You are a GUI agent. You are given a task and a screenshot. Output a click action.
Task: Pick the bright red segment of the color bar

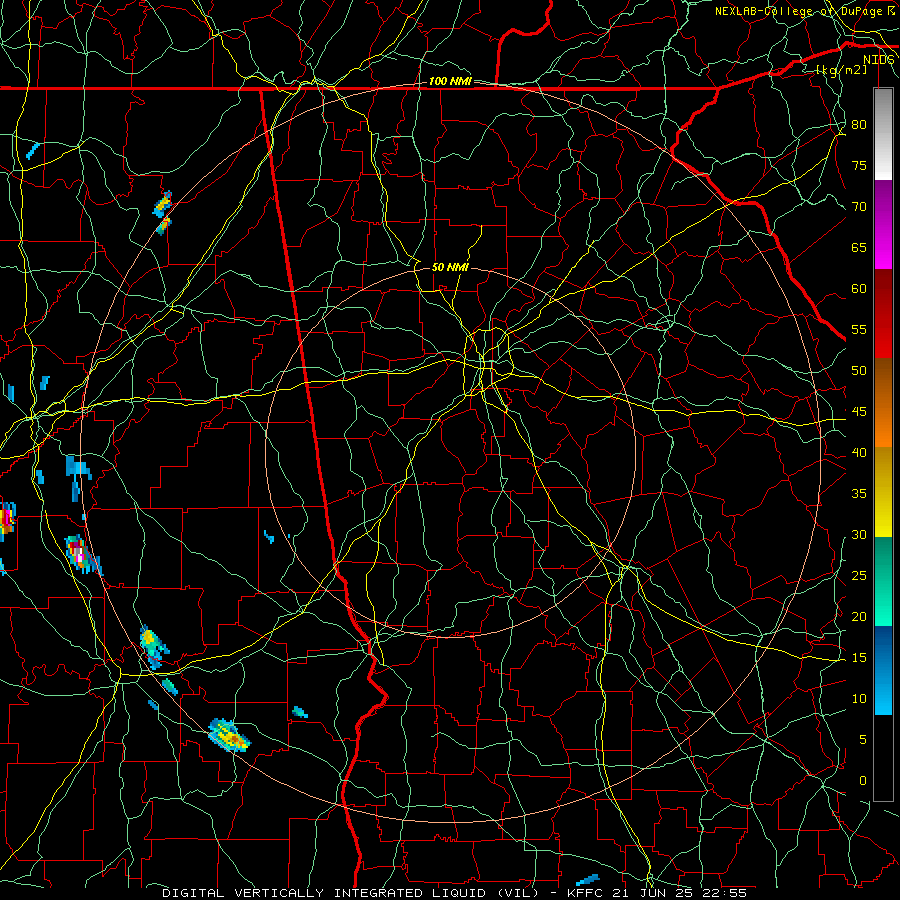click(x=883, y=314)
